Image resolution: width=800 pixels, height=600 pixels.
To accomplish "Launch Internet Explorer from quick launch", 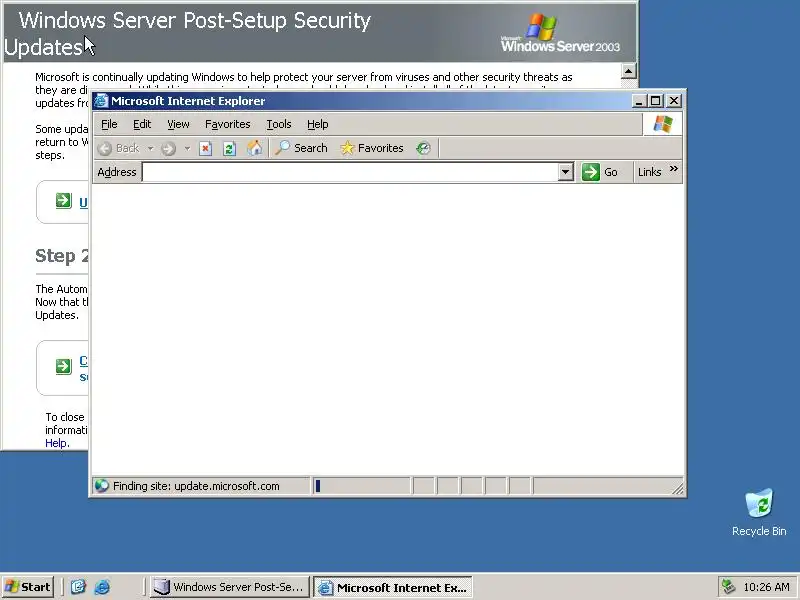I will click(102, 587).
